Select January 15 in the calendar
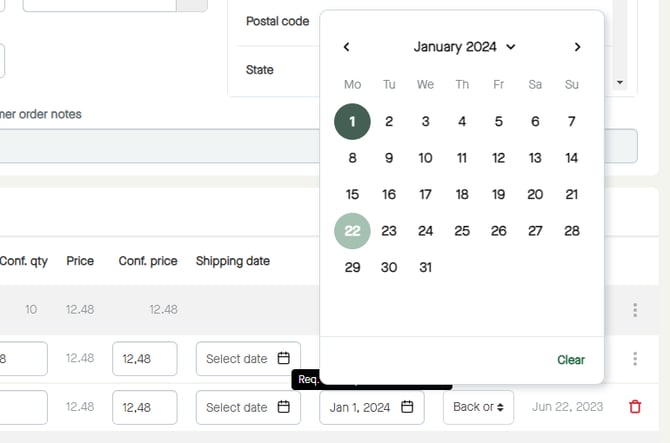This screenshot has width=670, height=443. (352, 195)
